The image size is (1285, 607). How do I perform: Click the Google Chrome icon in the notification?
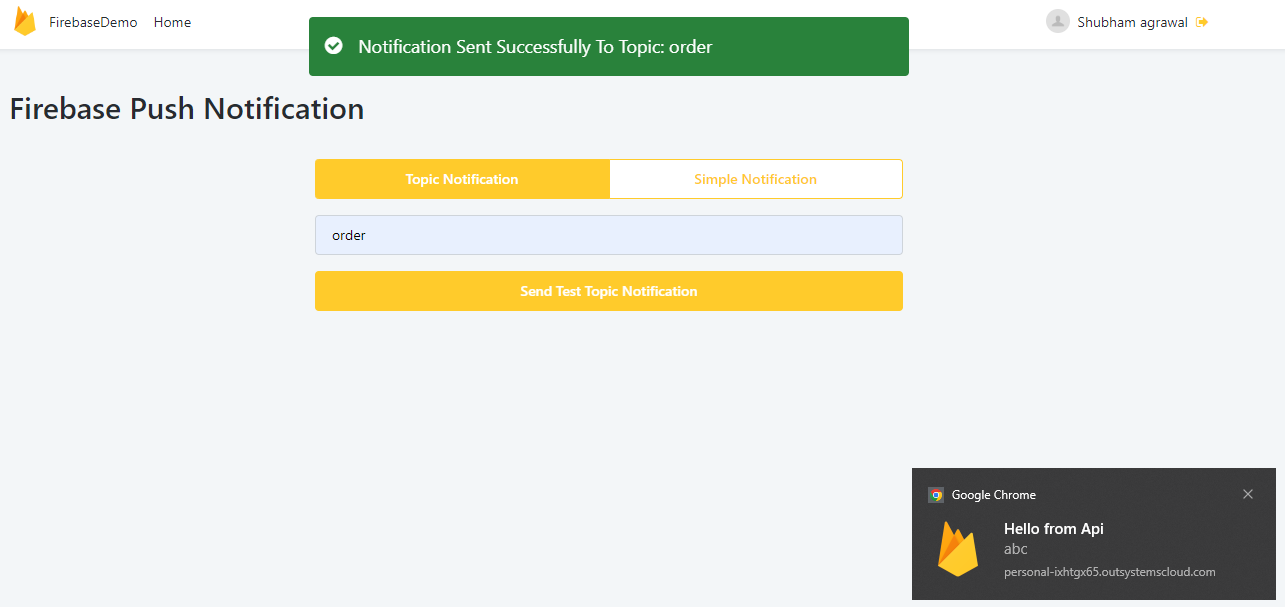coord(936,494)
